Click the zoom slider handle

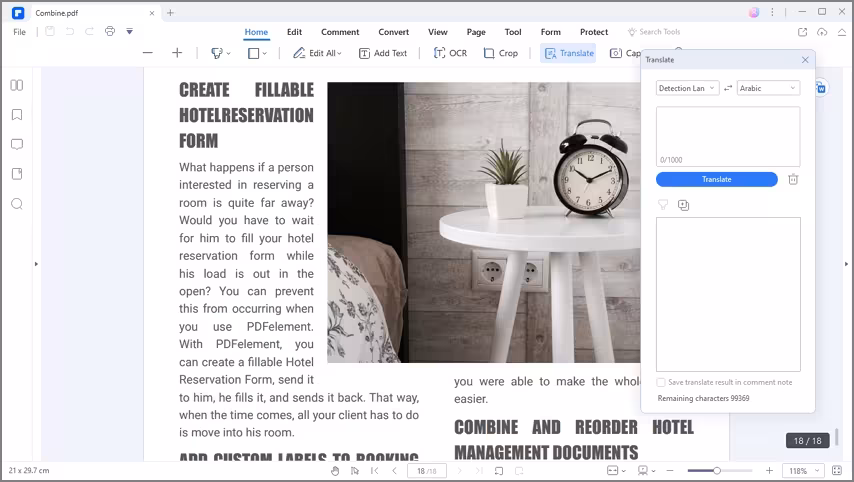(x=717, y=471)
